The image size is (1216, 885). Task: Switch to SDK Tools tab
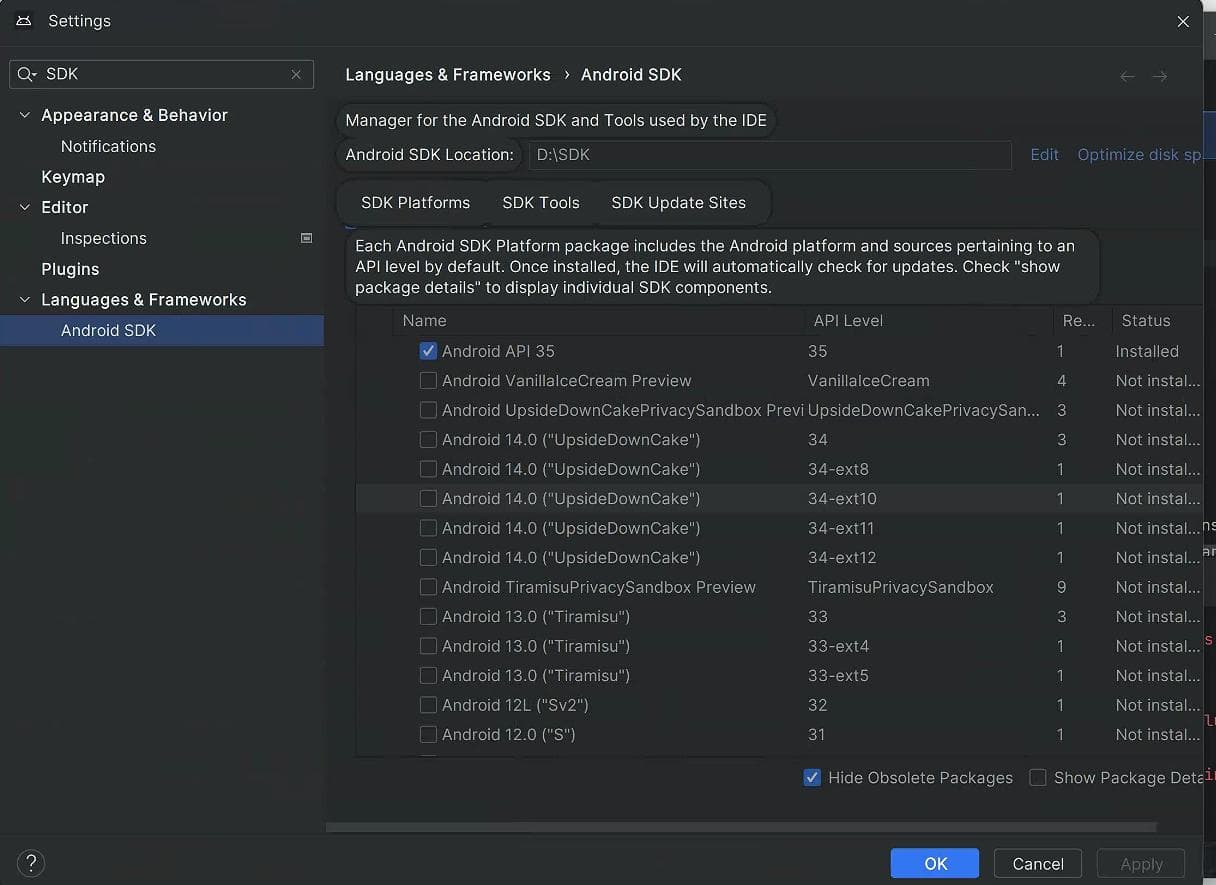541,202
